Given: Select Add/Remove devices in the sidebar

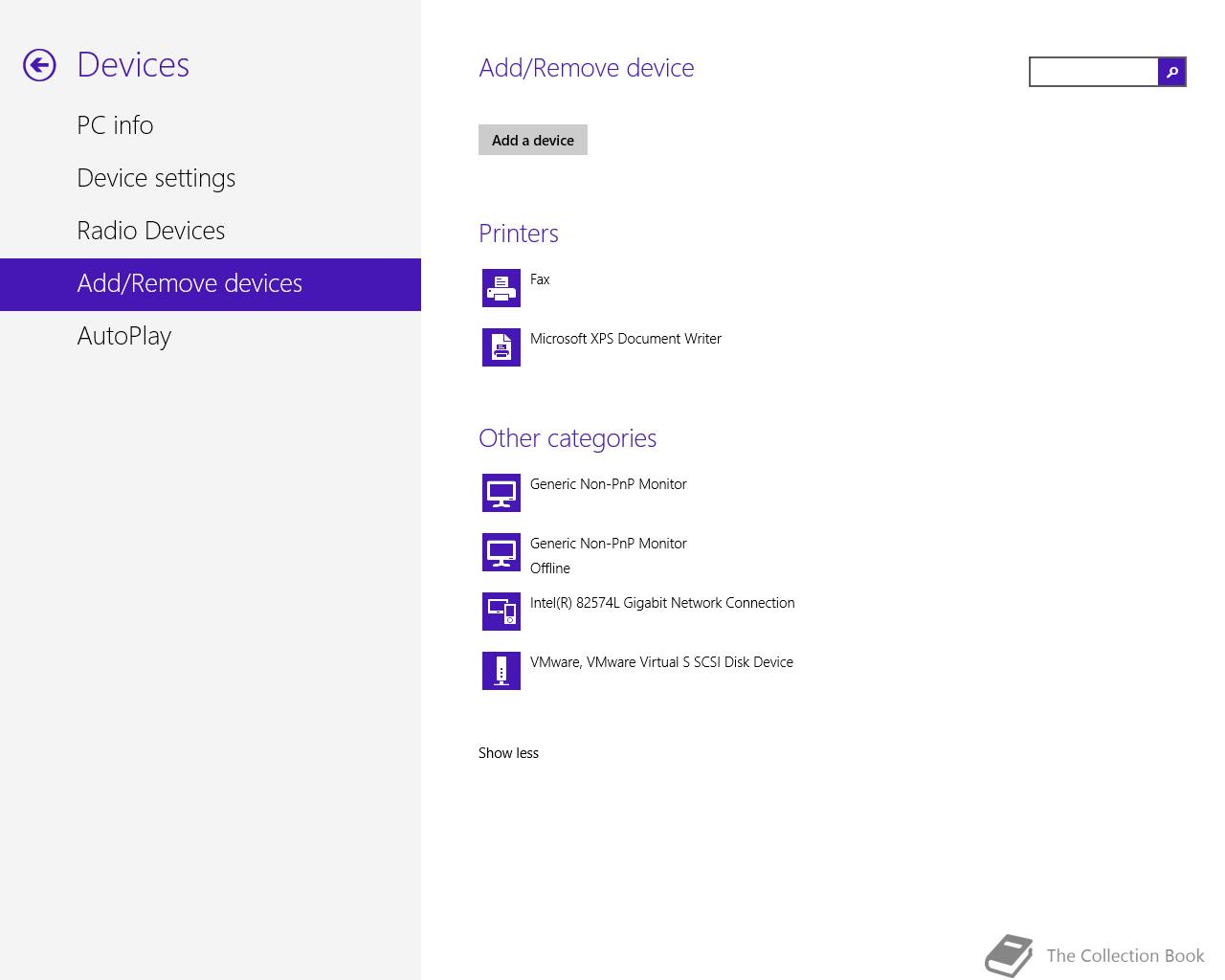Looking at the screenshot, I should pos(211,284).
